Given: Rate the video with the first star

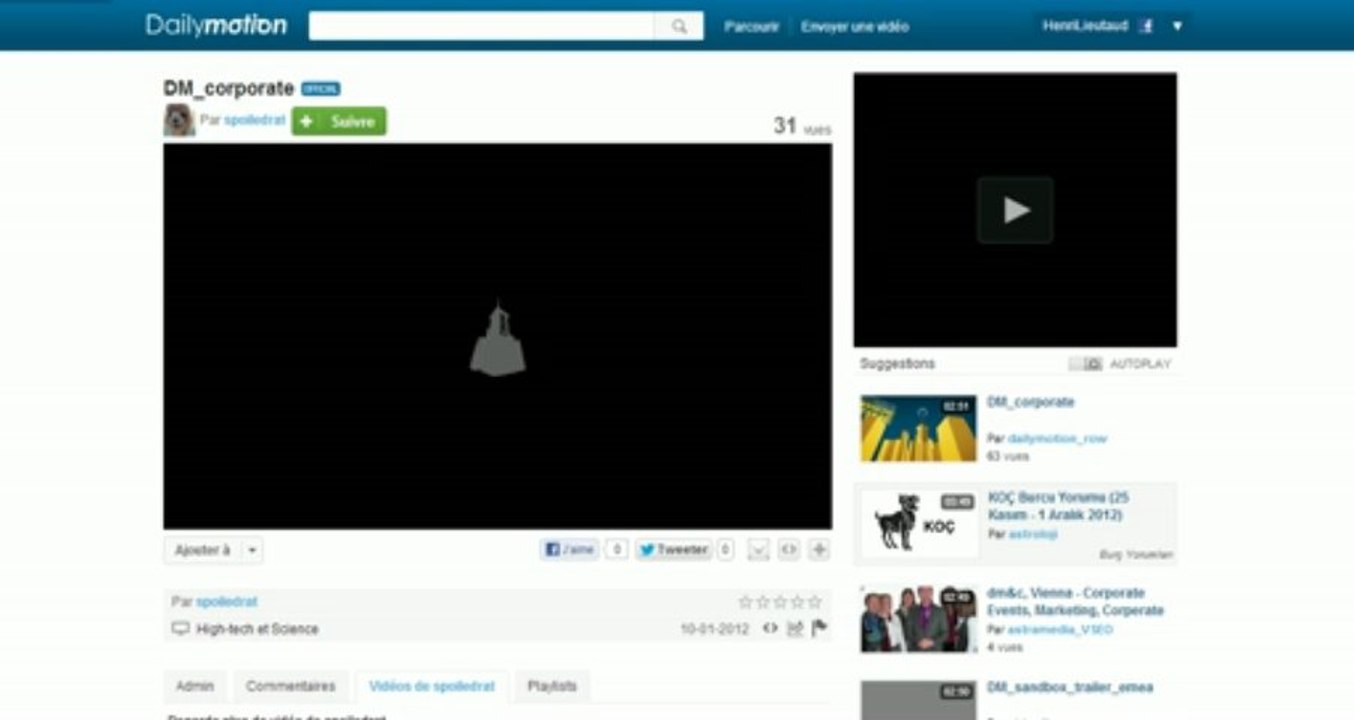Looking at the screenshot, I should [x=745, y=602].
